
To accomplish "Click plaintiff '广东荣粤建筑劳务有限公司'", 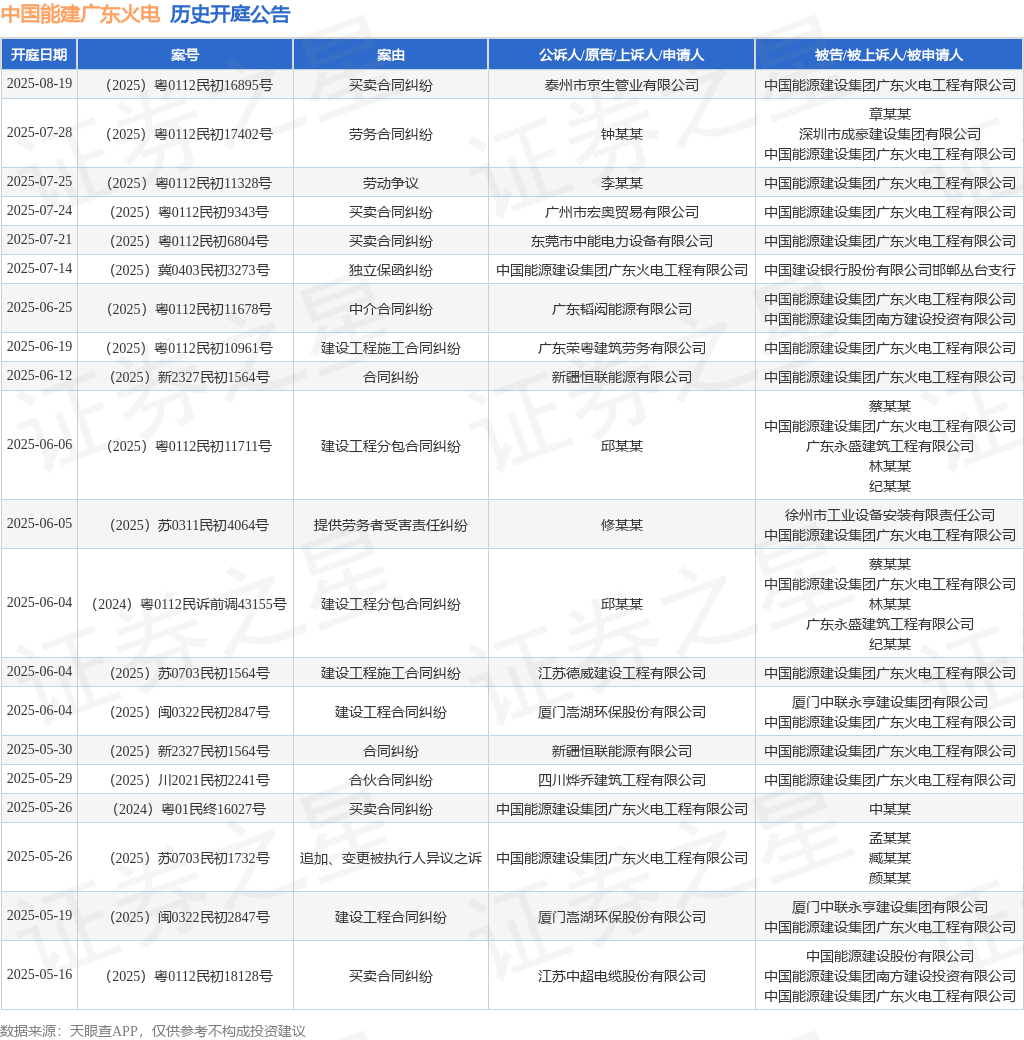I will tap(621, 348).
